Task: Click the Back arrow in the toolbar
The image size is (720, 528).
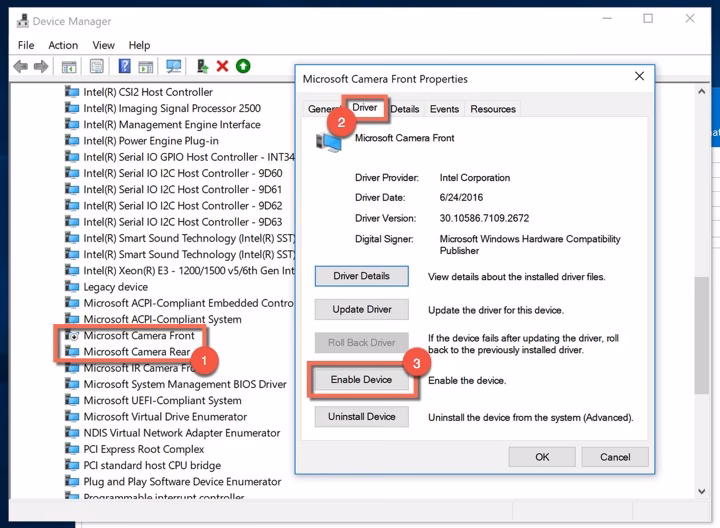Action: coord(20,67)
